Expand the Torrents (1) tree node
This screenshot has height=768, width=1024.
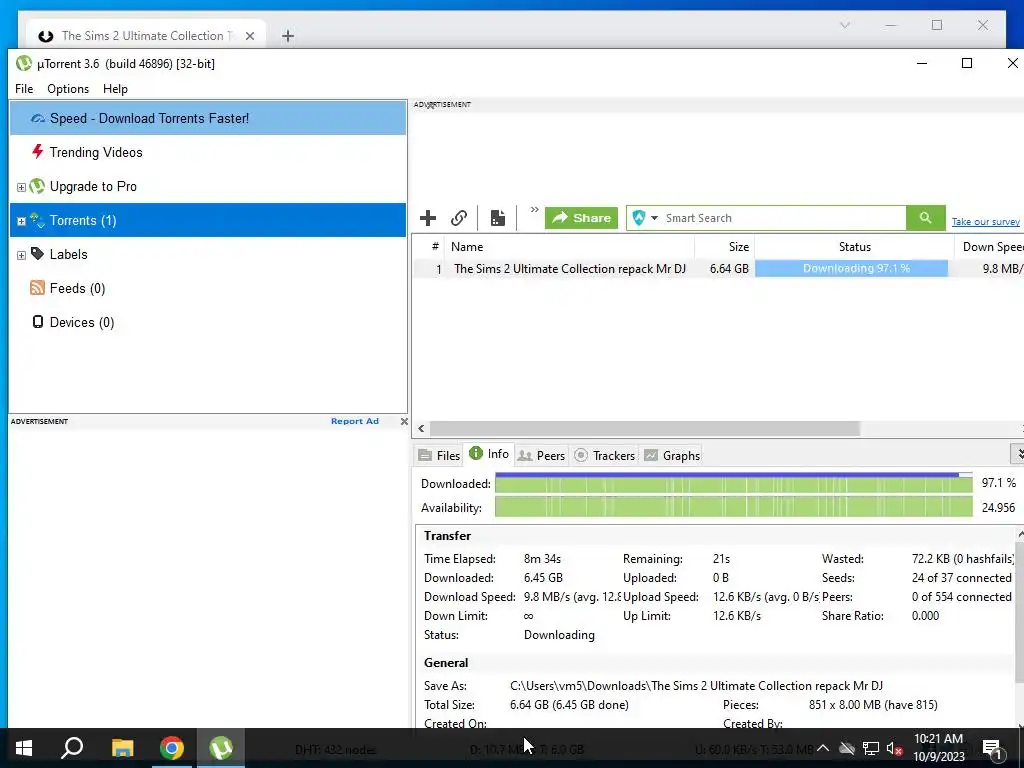pos(21,221)
